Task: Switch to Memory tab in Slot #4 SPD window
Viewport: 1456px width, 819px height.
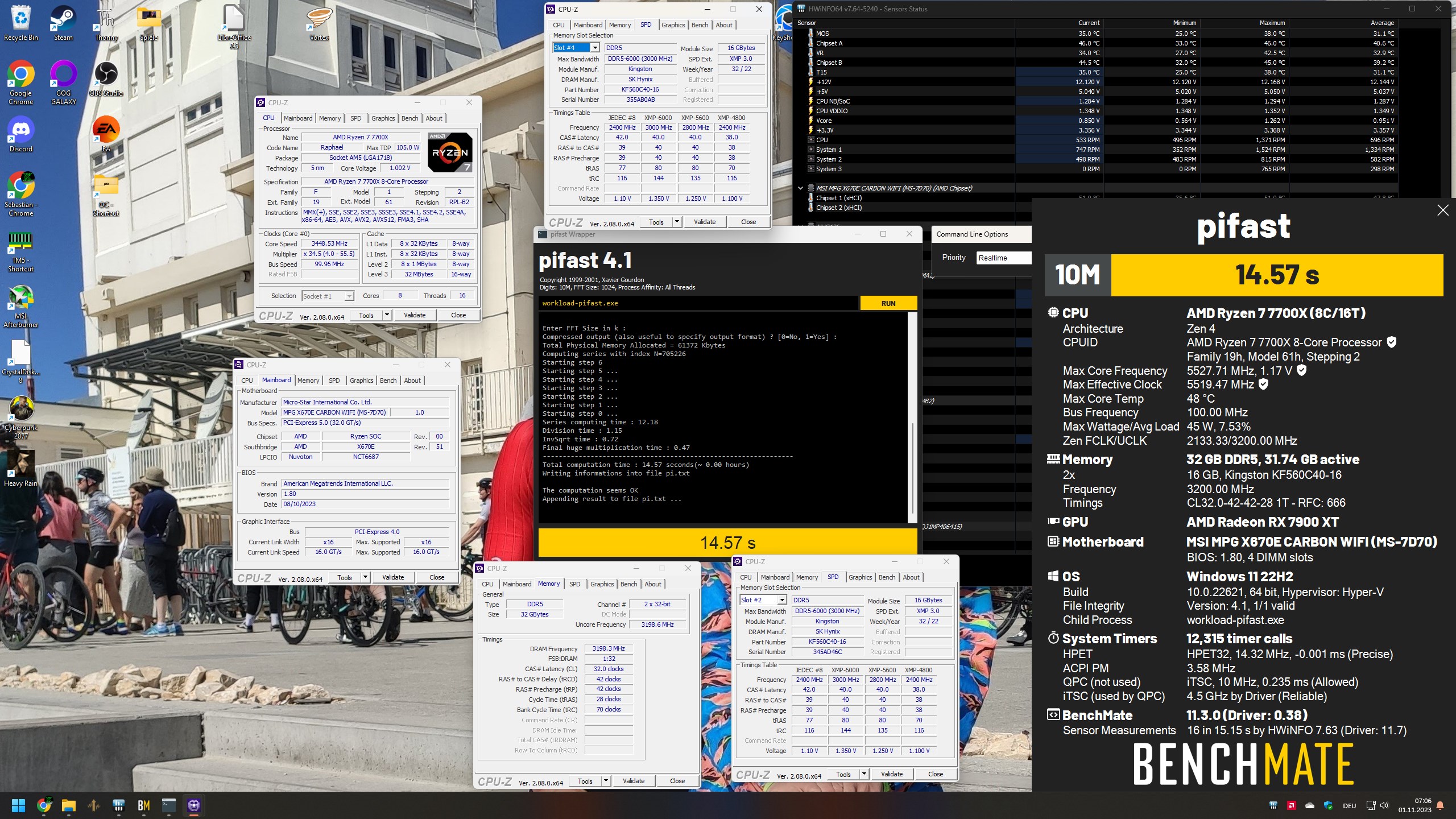Action: click(619, 25)
